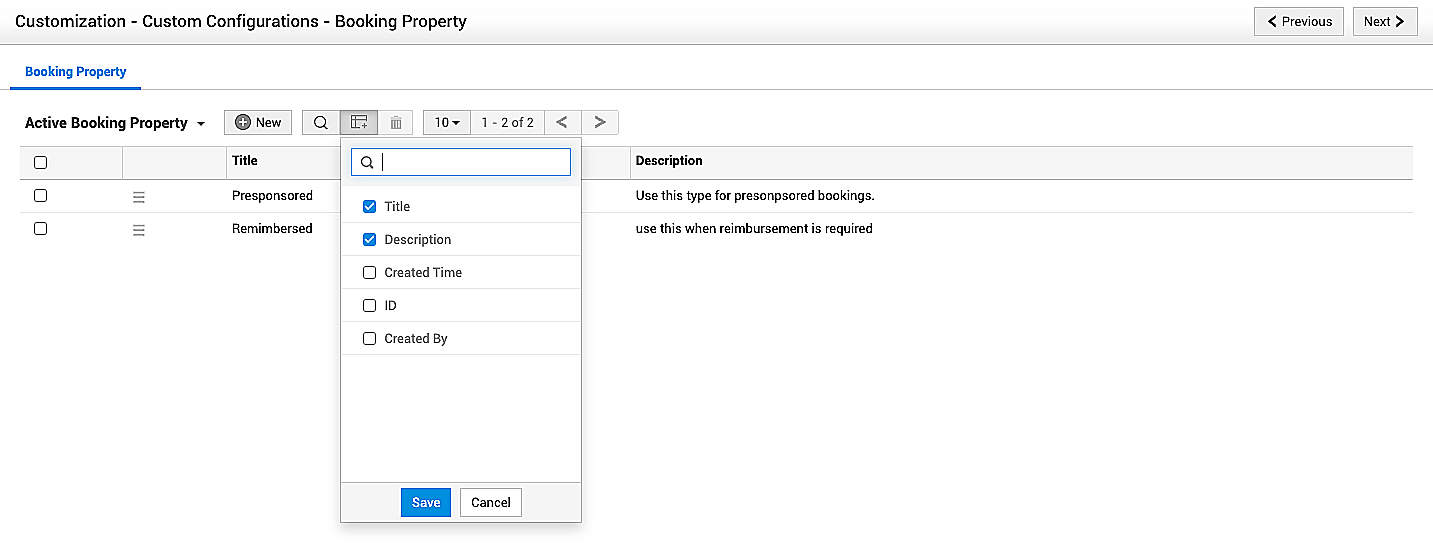Click row menu icon for Remimbersed
This screenshot has height=558, width=1433.
point(139,230)
